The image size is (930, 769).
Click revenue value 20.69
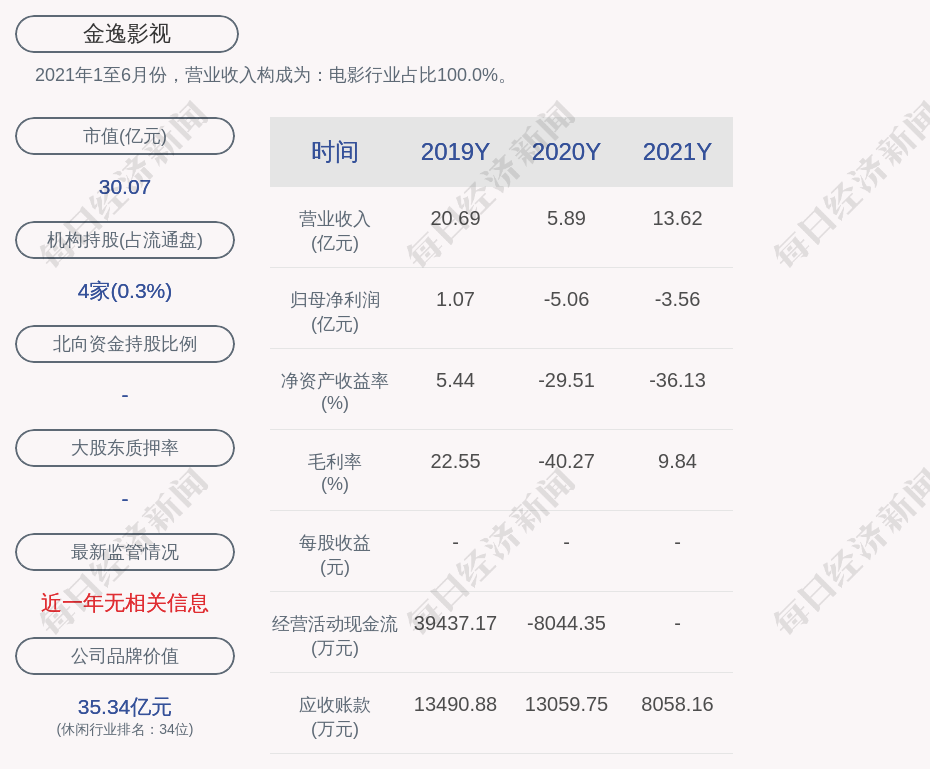(455, 218)
